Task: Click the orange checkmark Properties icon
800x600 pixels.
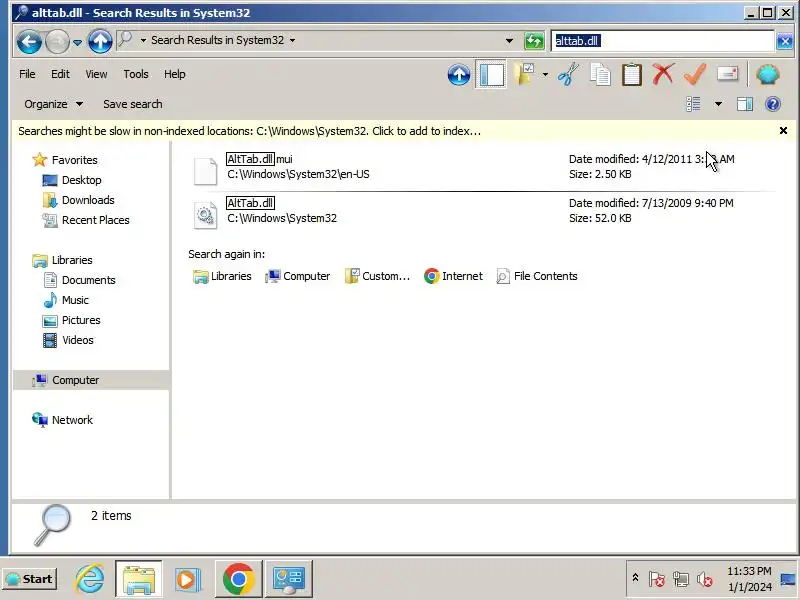Action: [695, 74]
